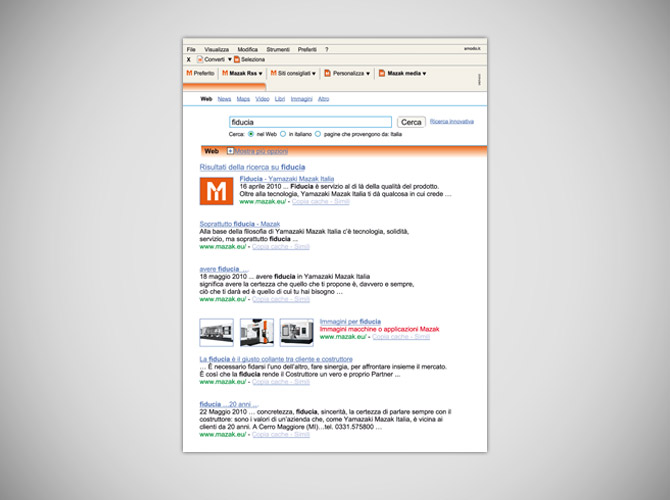Expand the Siti consigliati dropdown arrow

point(314,74)
